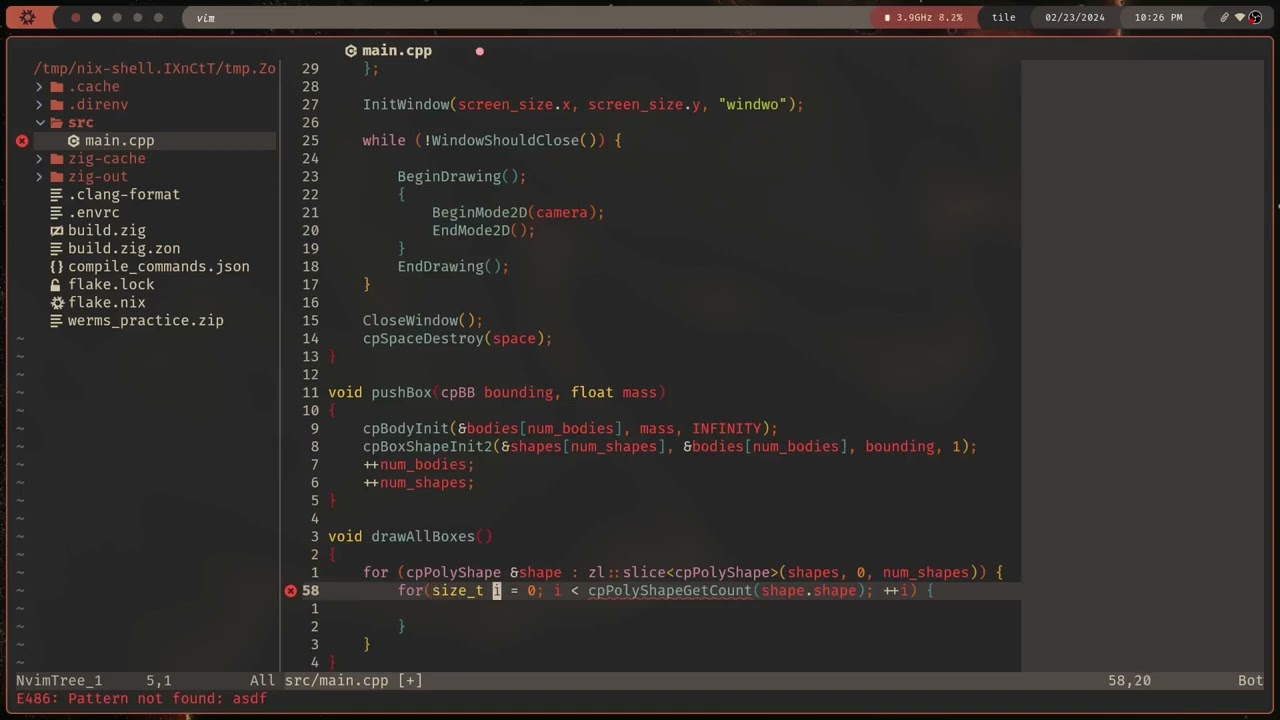The height and width of the screenshot is (720, 1280).
Task: Click the tile layout indicator
Action: 1004,18
